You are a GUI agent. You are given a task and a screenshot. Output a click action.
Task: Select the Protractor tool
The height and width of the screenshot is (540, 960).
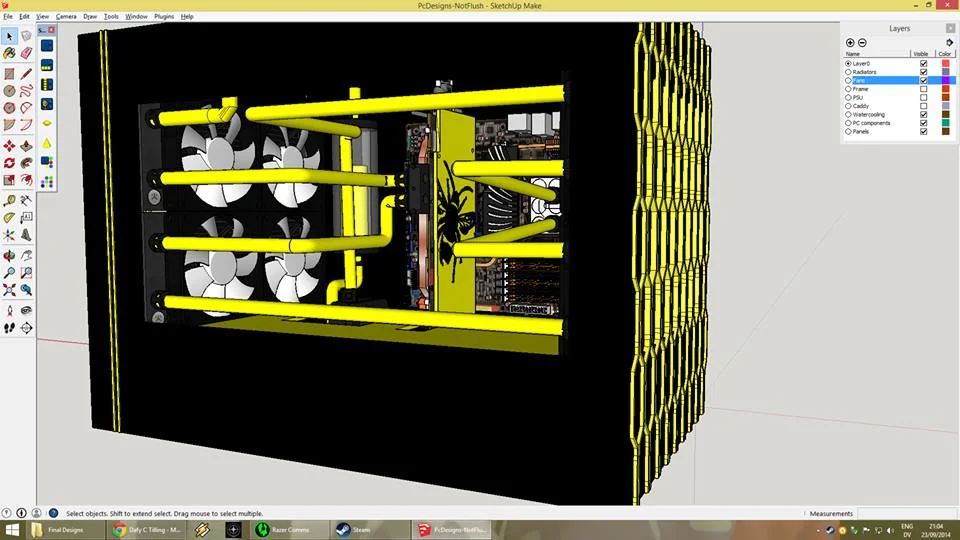[9, 218]
